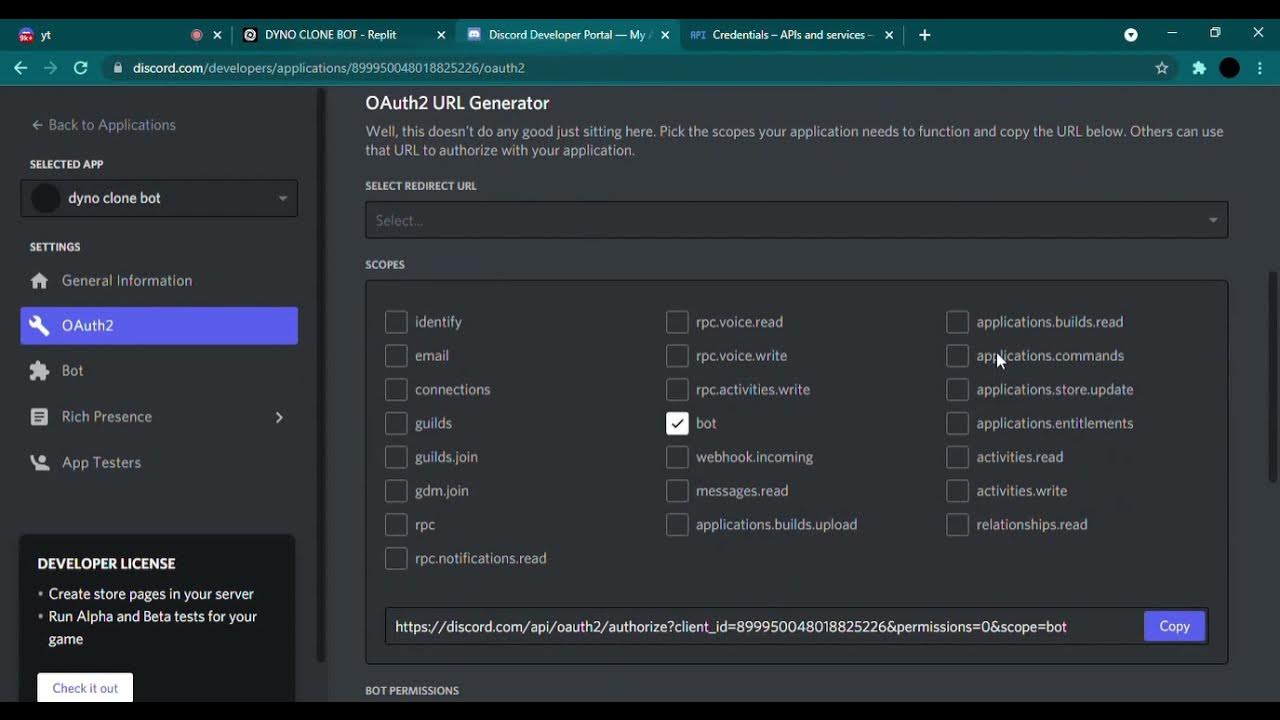Viewport: 1280px width, 720px height.
Task: Click the forward navigation arrow
Action: (50, 68)
